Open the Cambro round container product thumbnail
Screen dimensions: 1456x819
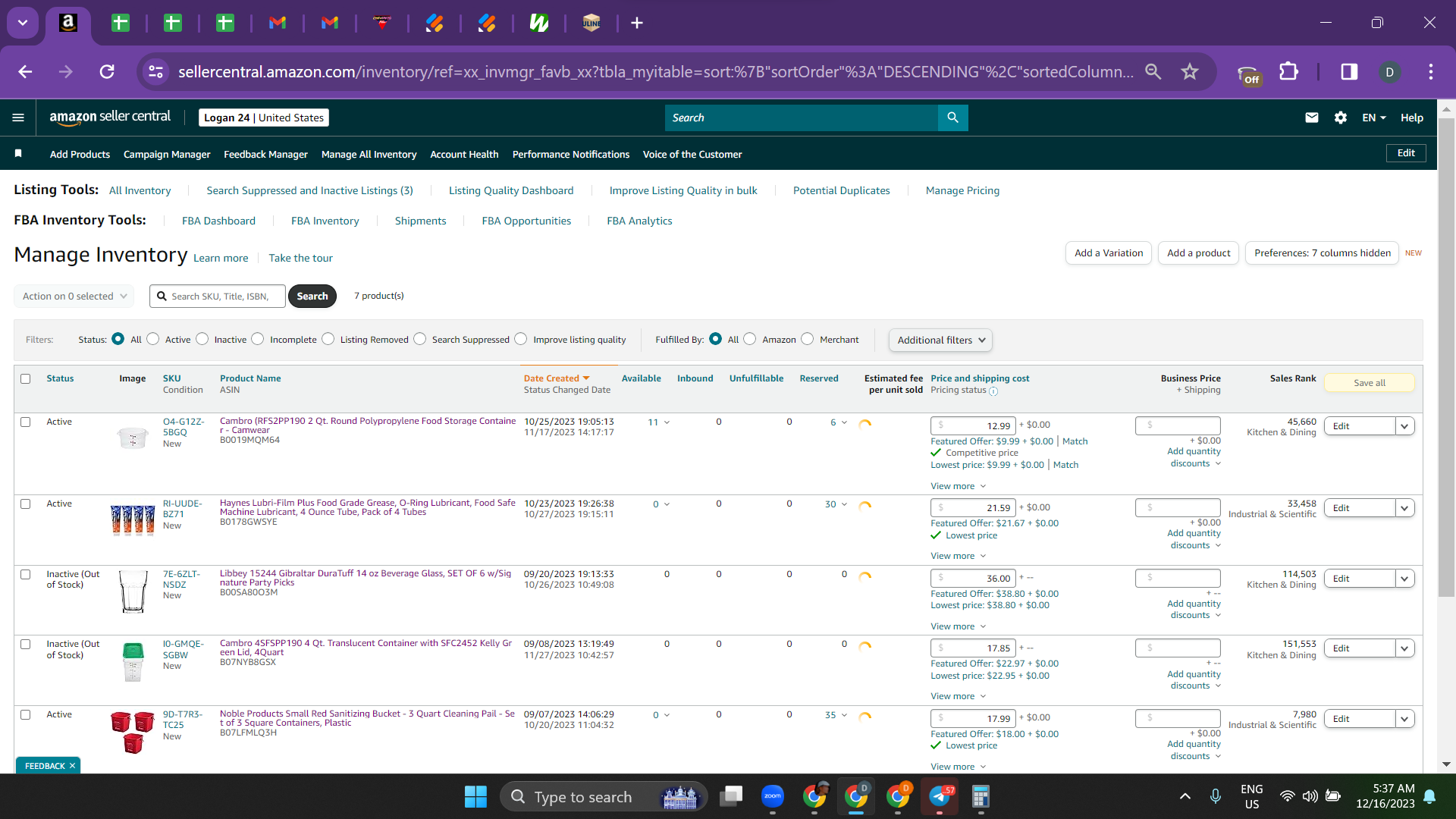[133, 436]
